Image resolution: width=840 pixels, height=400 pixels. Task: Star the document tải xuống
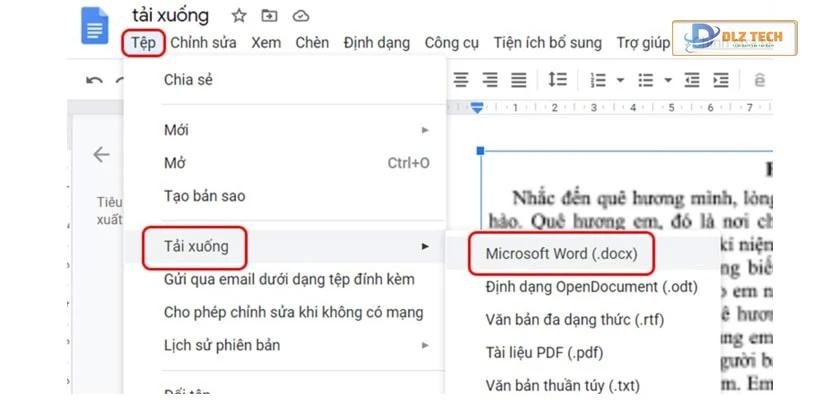pyautogui.click(x=239, y=15)
